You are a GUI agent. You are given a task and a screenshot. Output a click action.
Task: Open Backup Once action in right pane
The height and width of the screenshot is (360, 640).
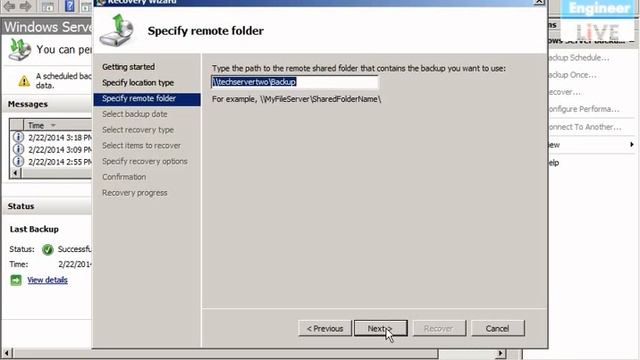(x=571, y=75)
